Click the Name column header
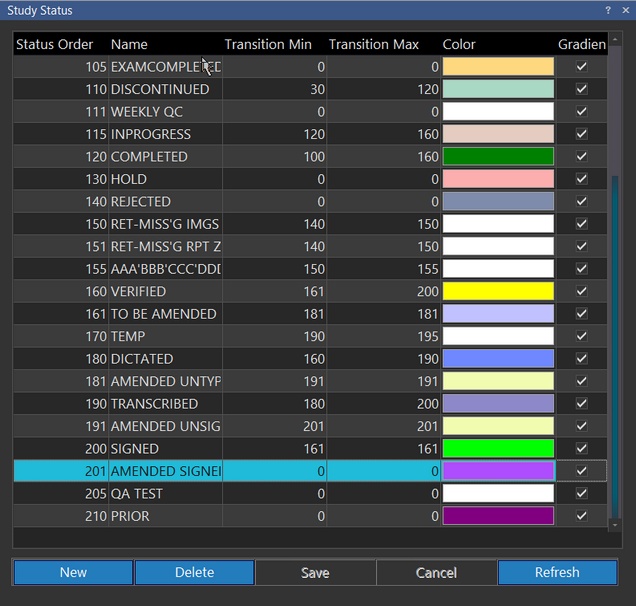The width and height of the screenshot is (636, 606). coord(129,44)
